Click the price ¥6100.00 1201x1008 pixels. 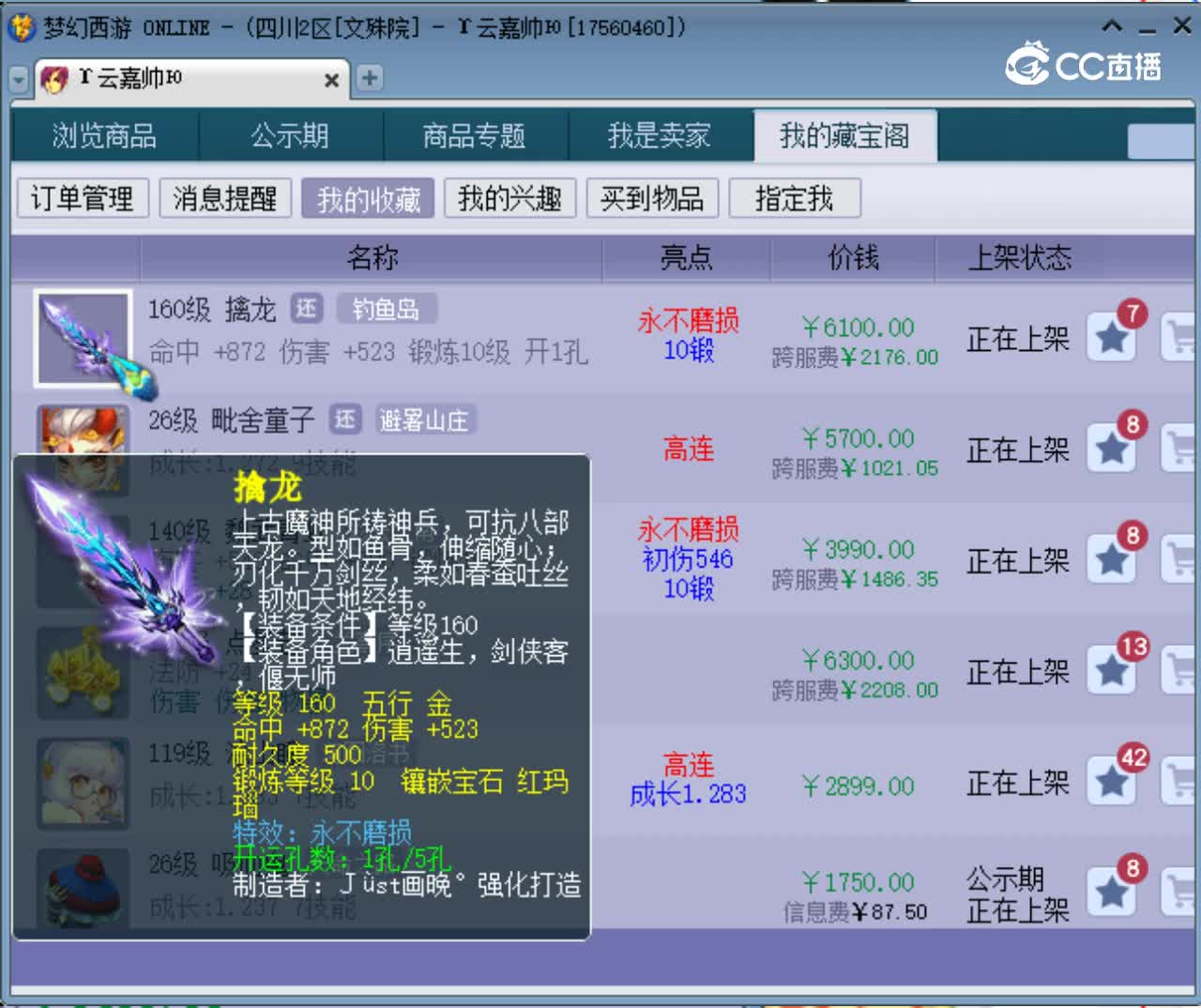858,328
